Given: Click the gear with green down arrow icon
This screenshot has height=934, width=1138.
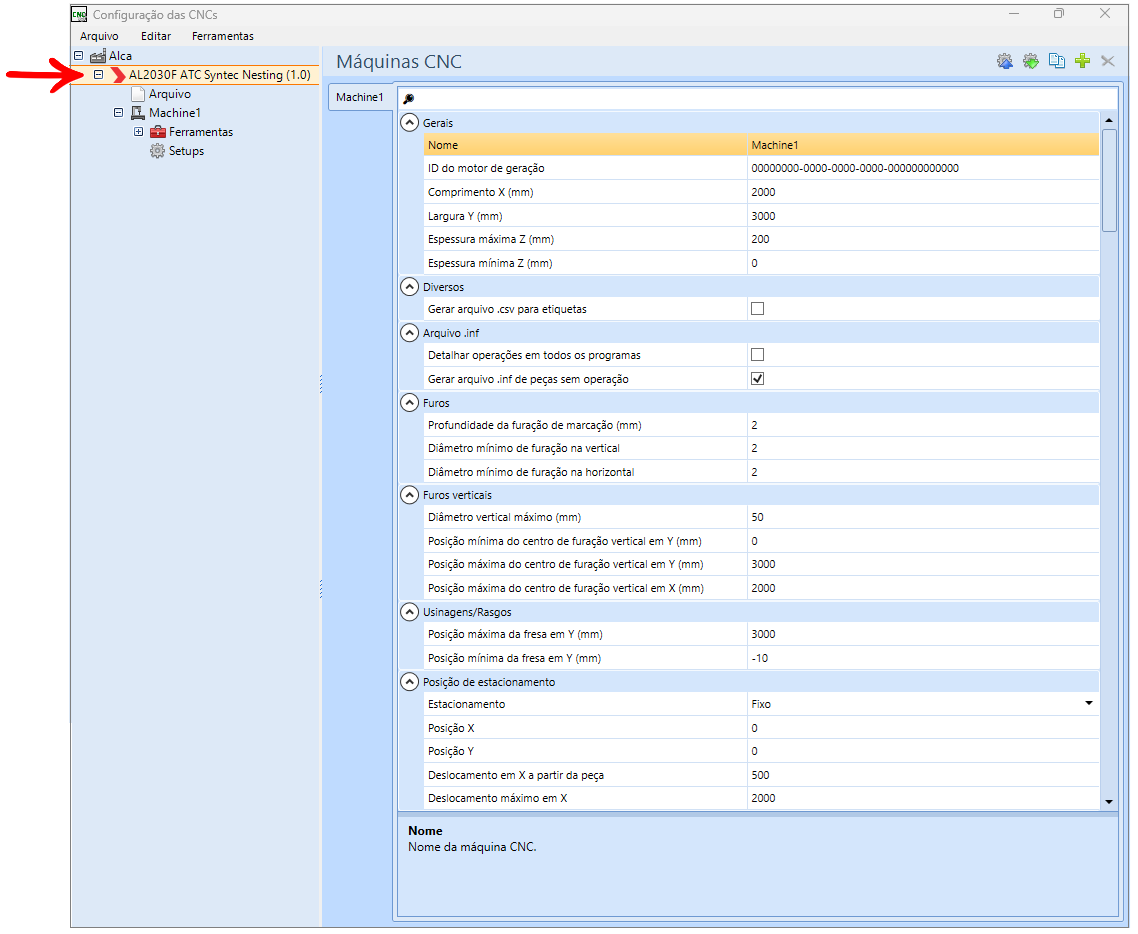Looking at the screenshot, I should (1031, 62).
